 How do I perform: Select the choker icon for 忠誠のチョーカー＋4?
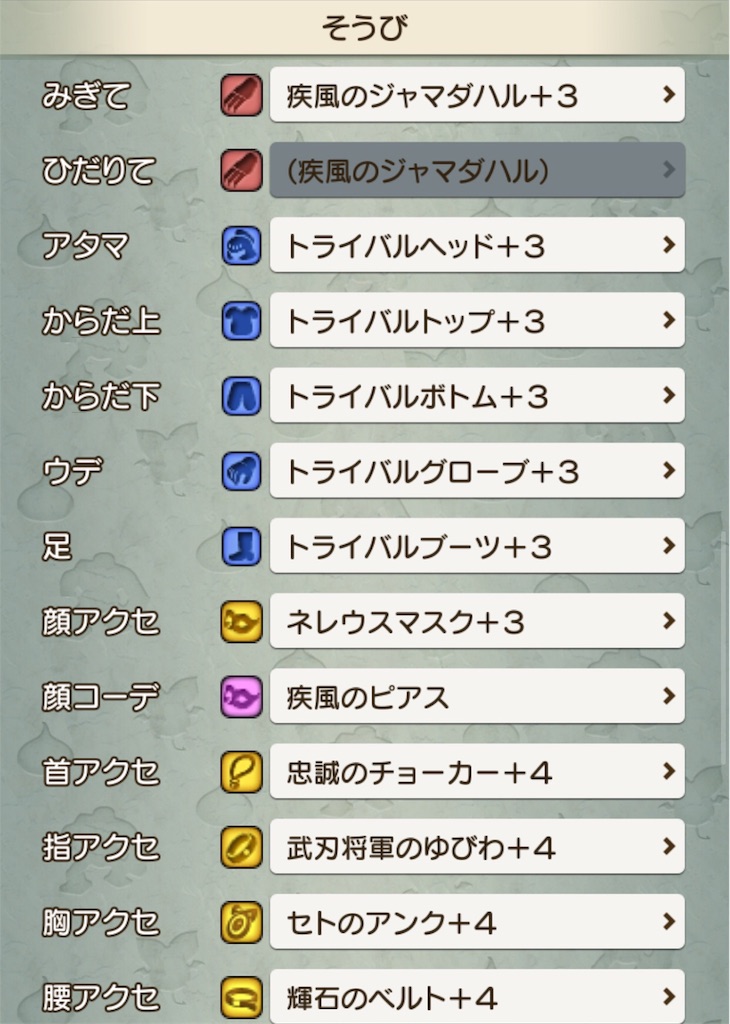(241, 772)
